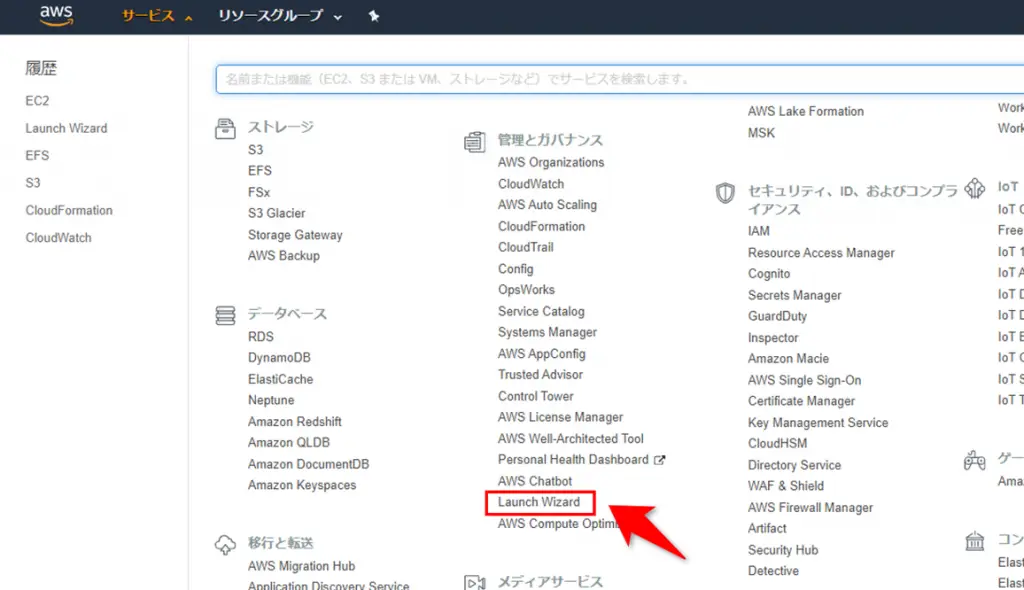This screenshot has width=1024, height=590.
Task: Open MSK service
Action: pos(761,133)
